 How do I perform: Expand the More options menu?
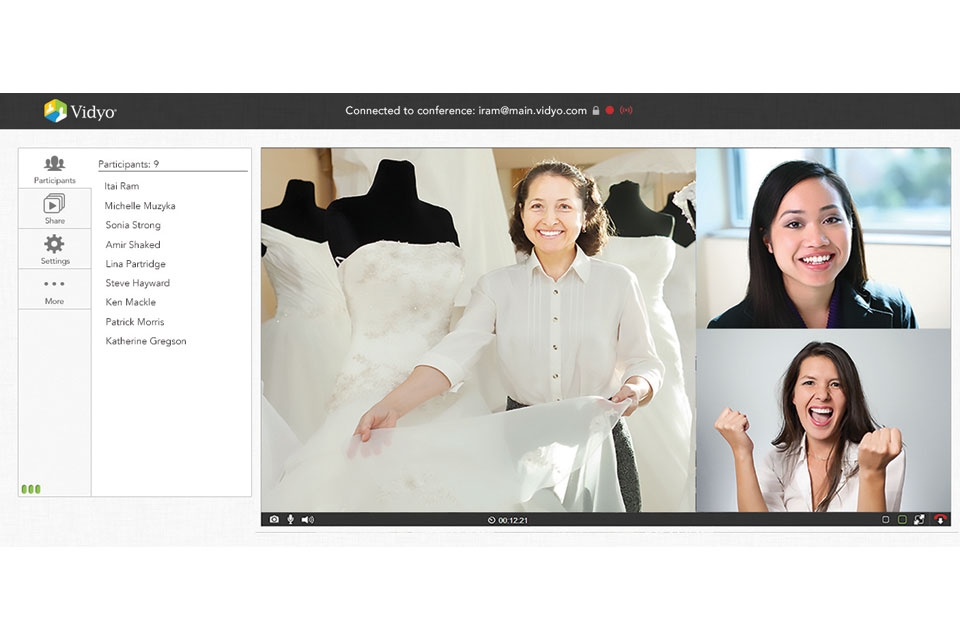click(54, 290)
